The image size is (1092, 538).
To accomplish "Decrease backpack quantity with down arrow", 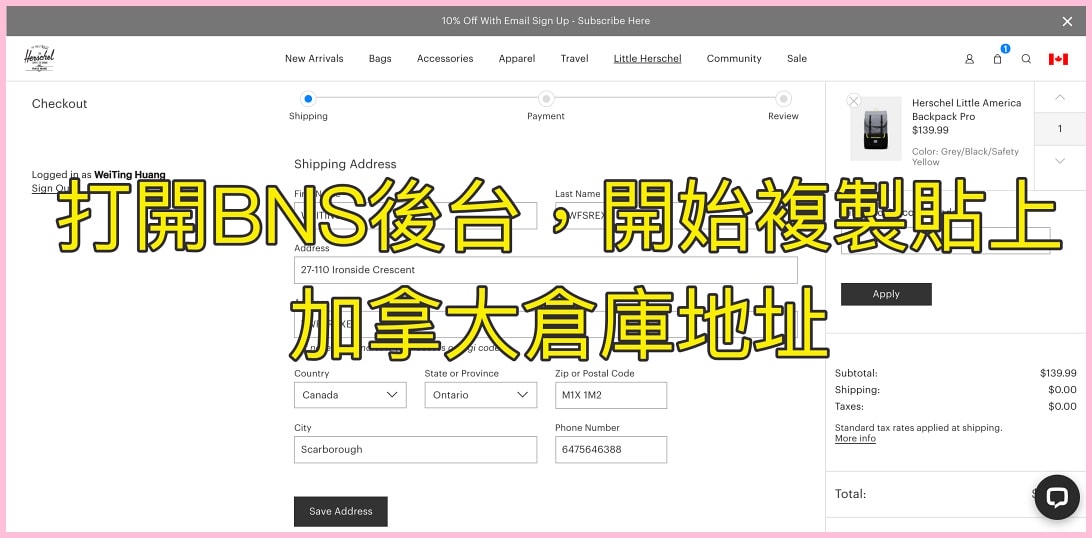I will (1060, 161).
